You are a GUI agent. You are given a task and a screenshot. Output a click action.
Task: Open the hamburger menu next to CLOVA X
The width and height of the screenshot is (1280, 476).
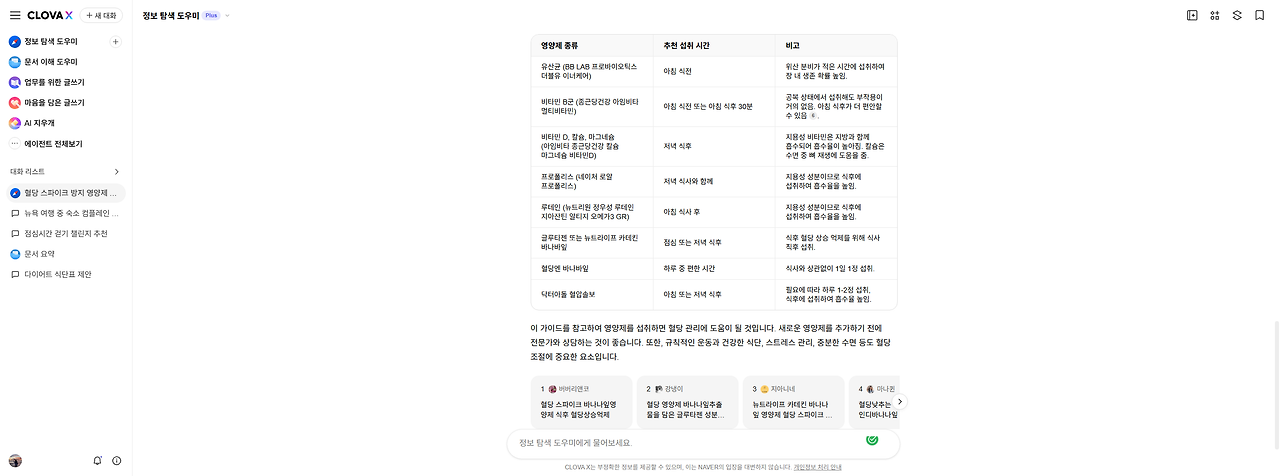coord(14,15)
